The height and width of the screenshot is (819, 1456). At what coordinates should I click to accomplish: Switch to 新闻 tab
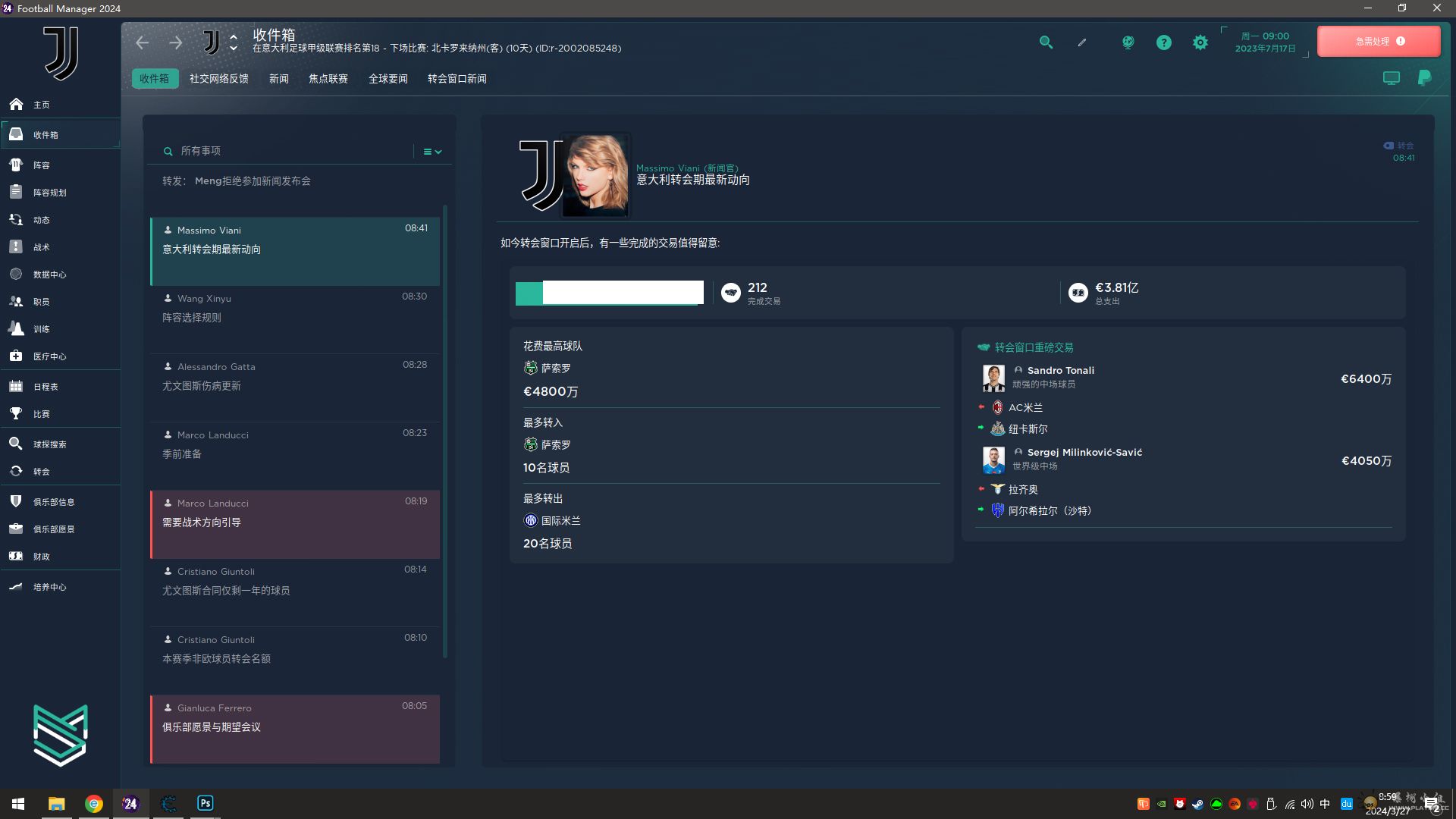tap(278, 79)
